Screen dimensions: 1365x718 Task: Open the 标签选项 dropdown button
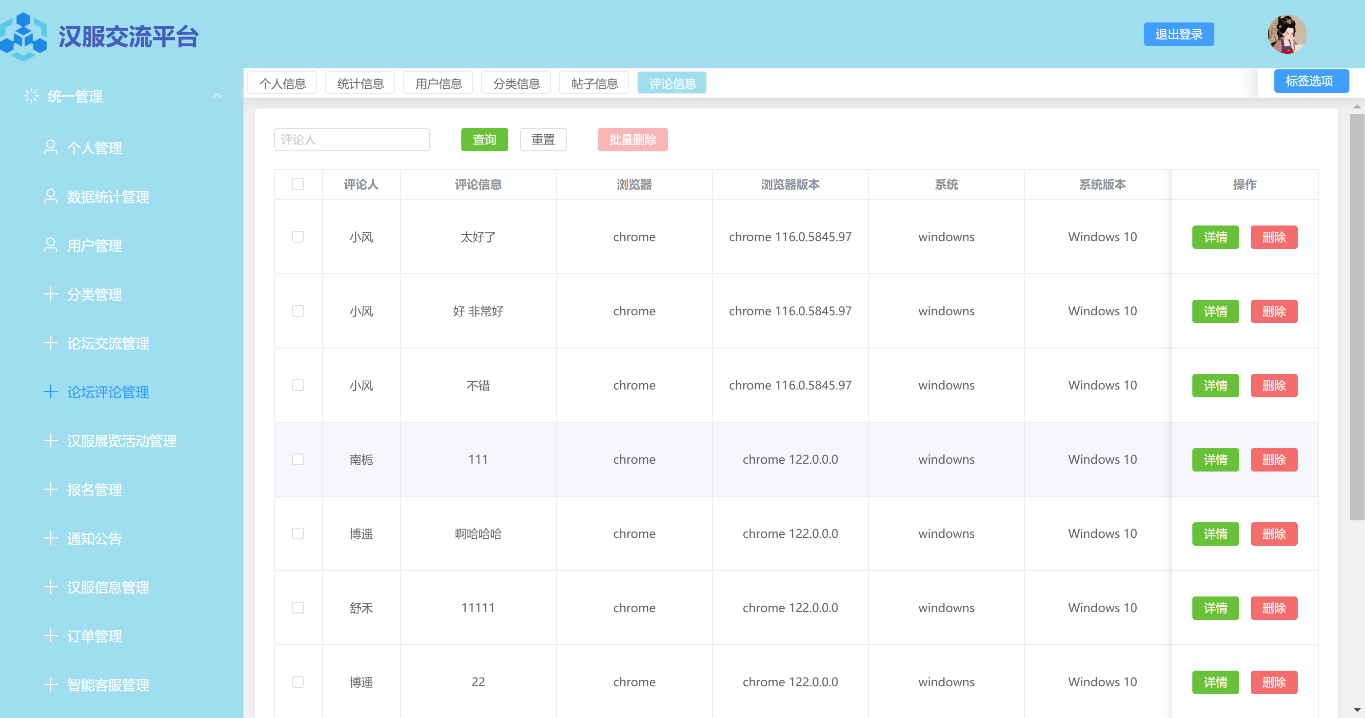[1311, 81]
